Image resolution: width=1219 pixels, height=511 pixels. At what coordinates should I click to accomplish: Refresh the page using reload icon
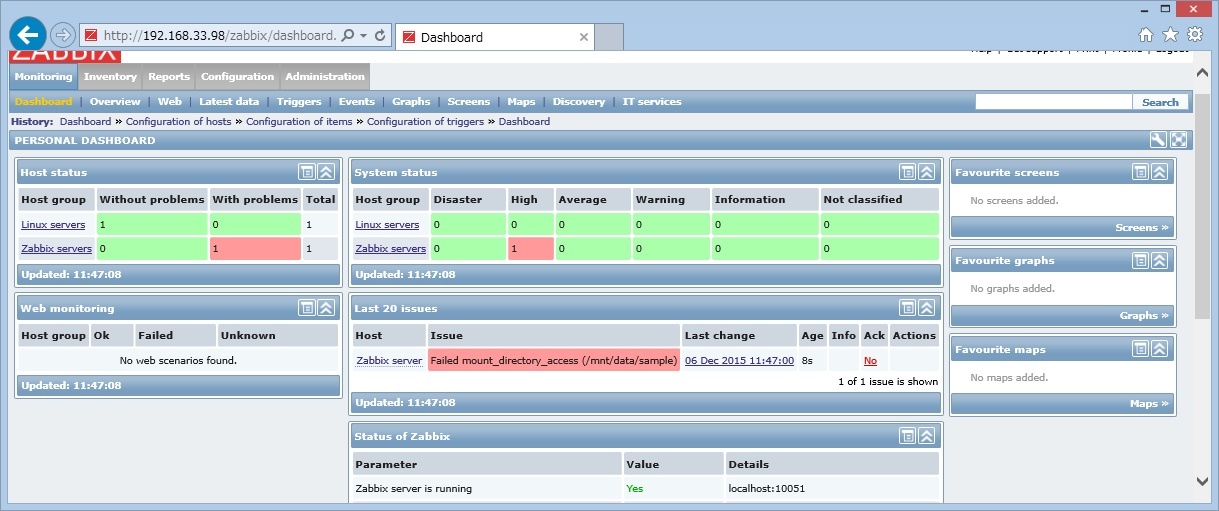tap(380, 36)
